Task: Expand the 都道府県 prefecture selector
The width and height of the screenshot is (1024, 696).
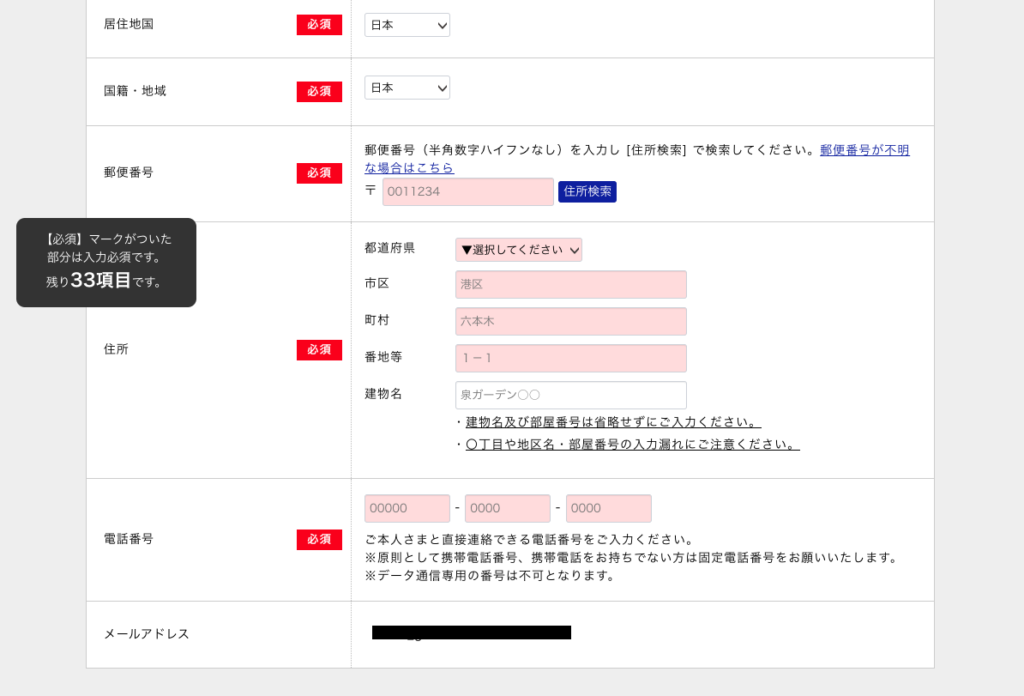Action: click(518, 250)
